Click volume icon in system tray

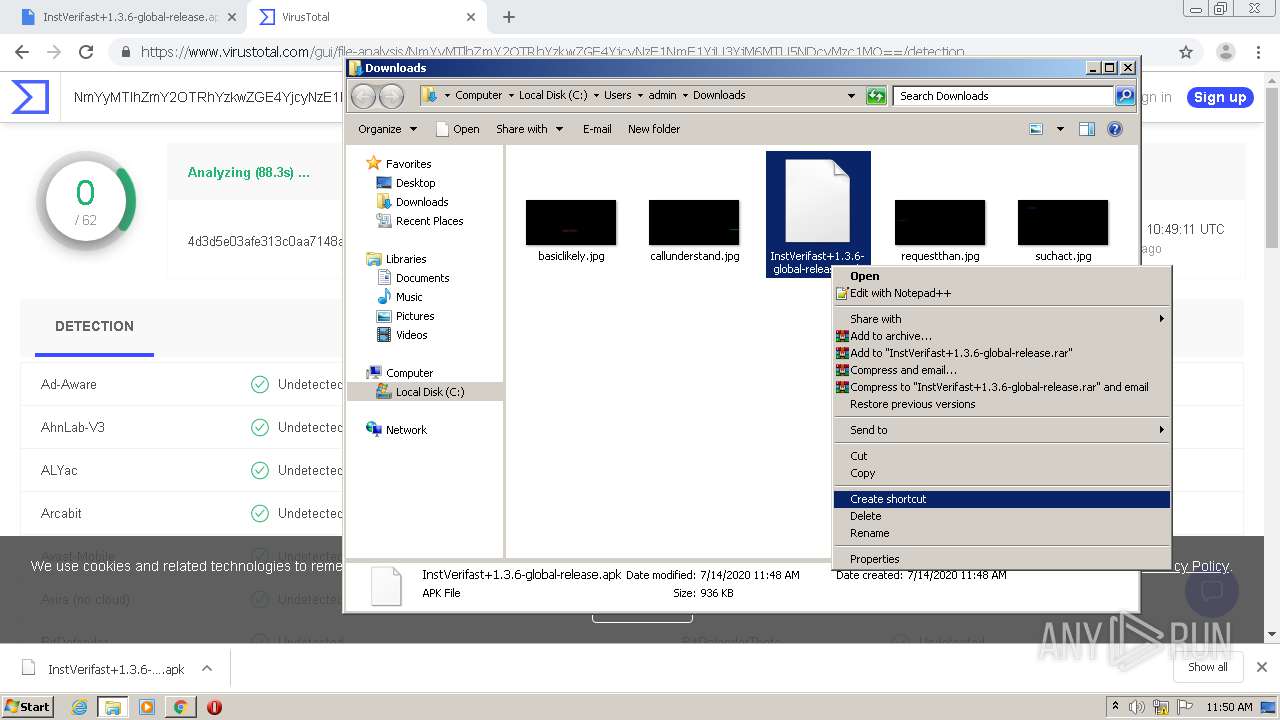(x=1137, y=707)
